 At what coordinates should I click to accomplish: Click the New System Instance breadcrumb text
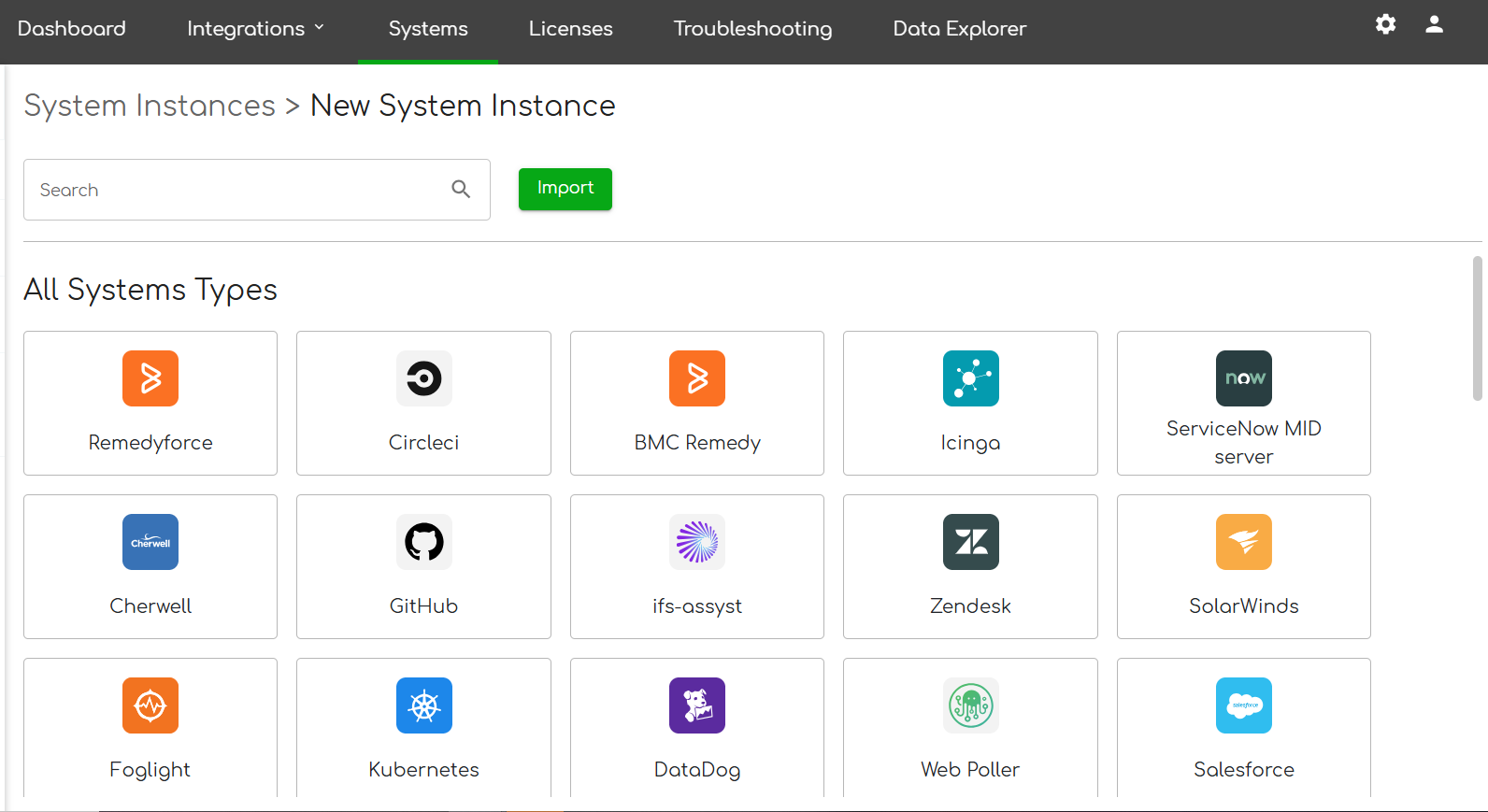pyautogui.click(x=463, y=106)
